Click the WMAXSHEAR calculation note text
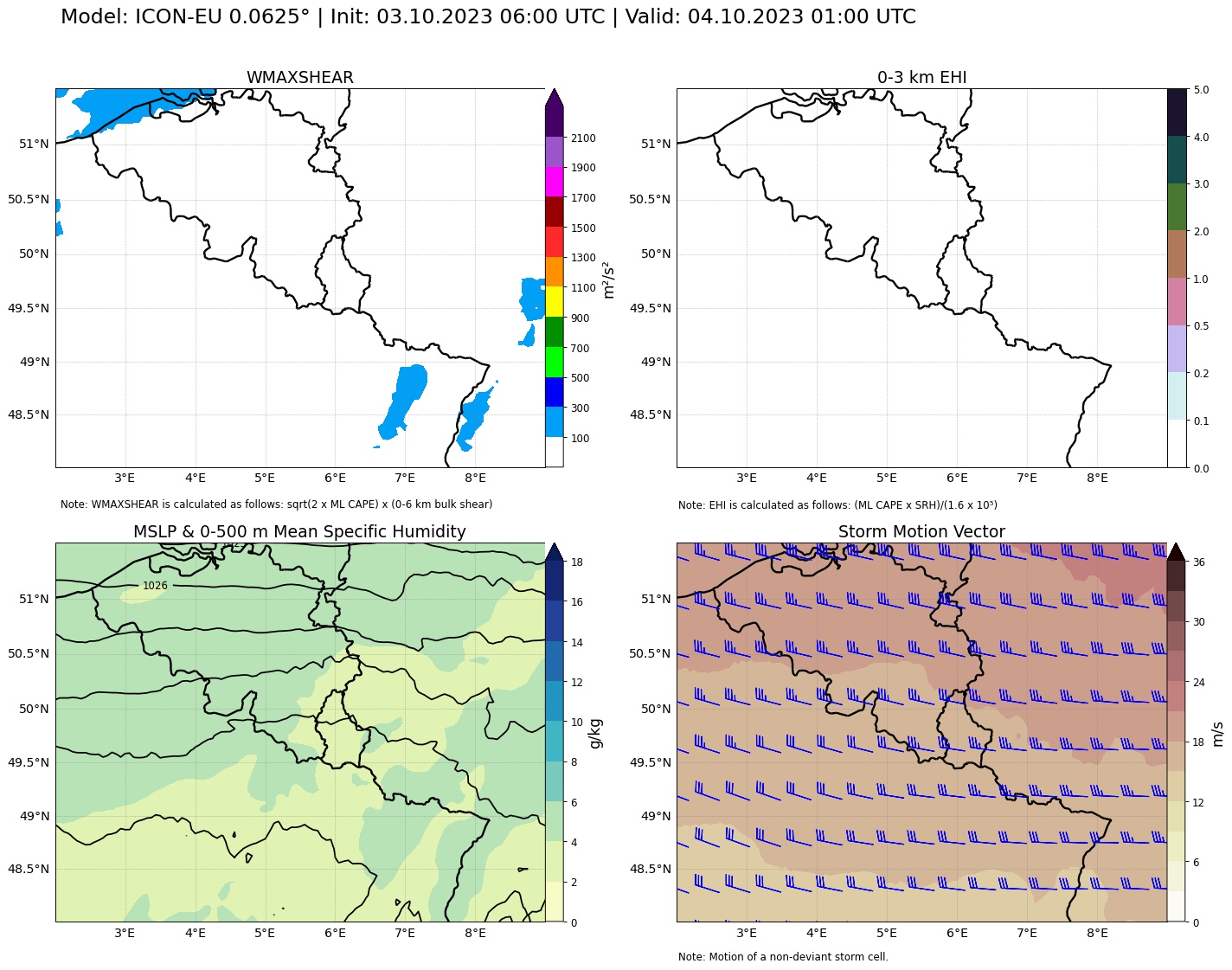The image size is (1232, 970). pyautogui.click(x=276, y=504)
